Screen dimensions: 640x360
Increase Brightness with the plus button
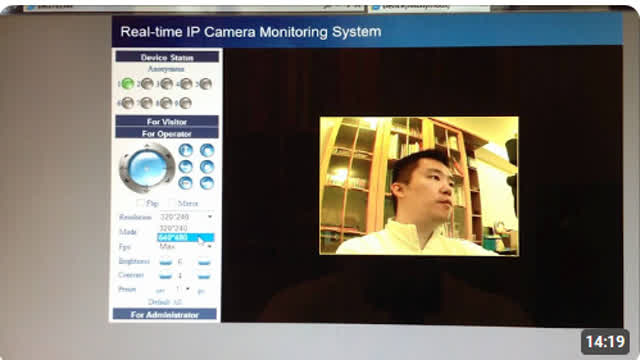tap(204, 262)
